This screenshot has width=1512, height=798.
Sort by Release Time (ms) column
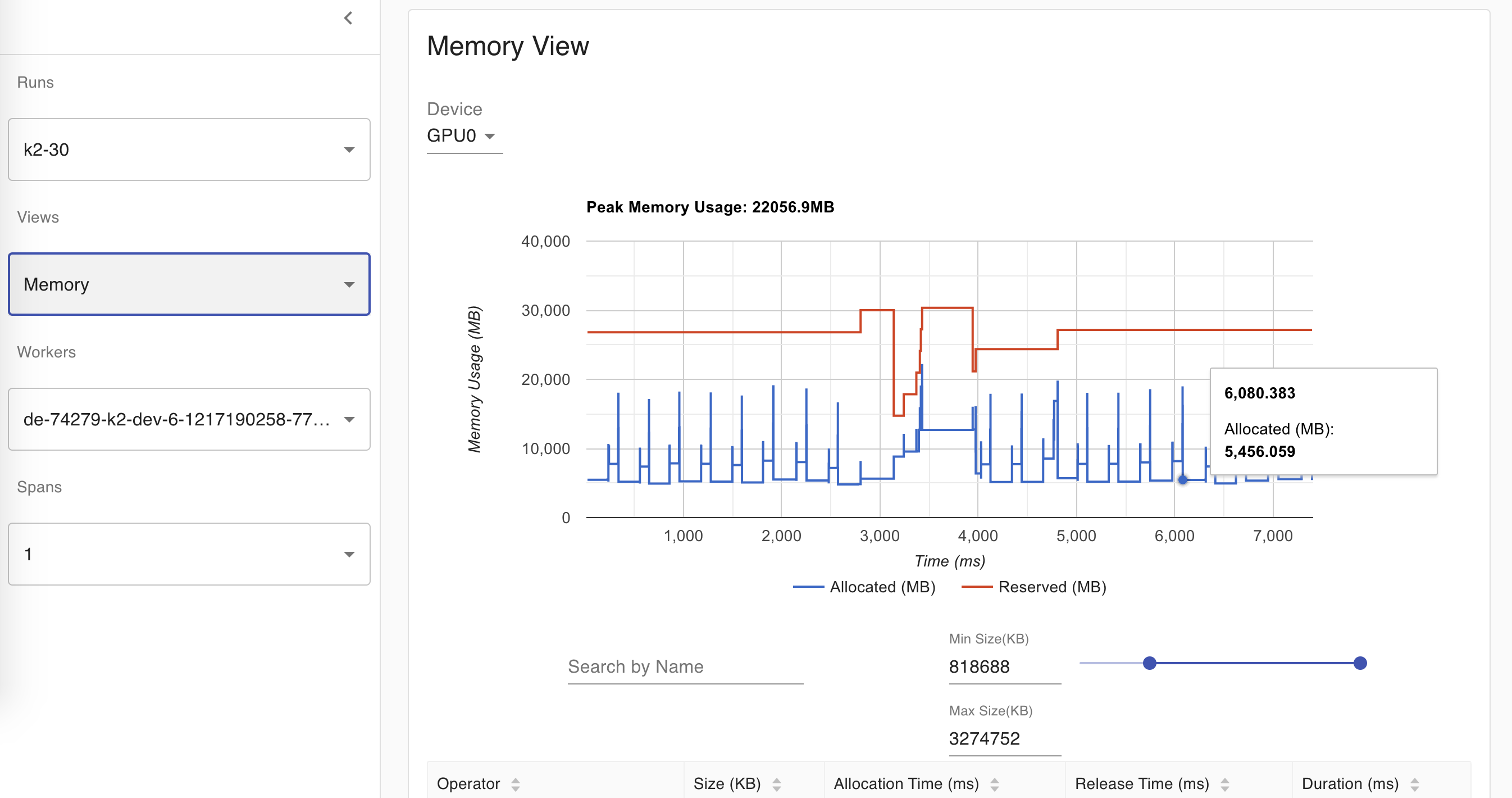click(1224, 784)
